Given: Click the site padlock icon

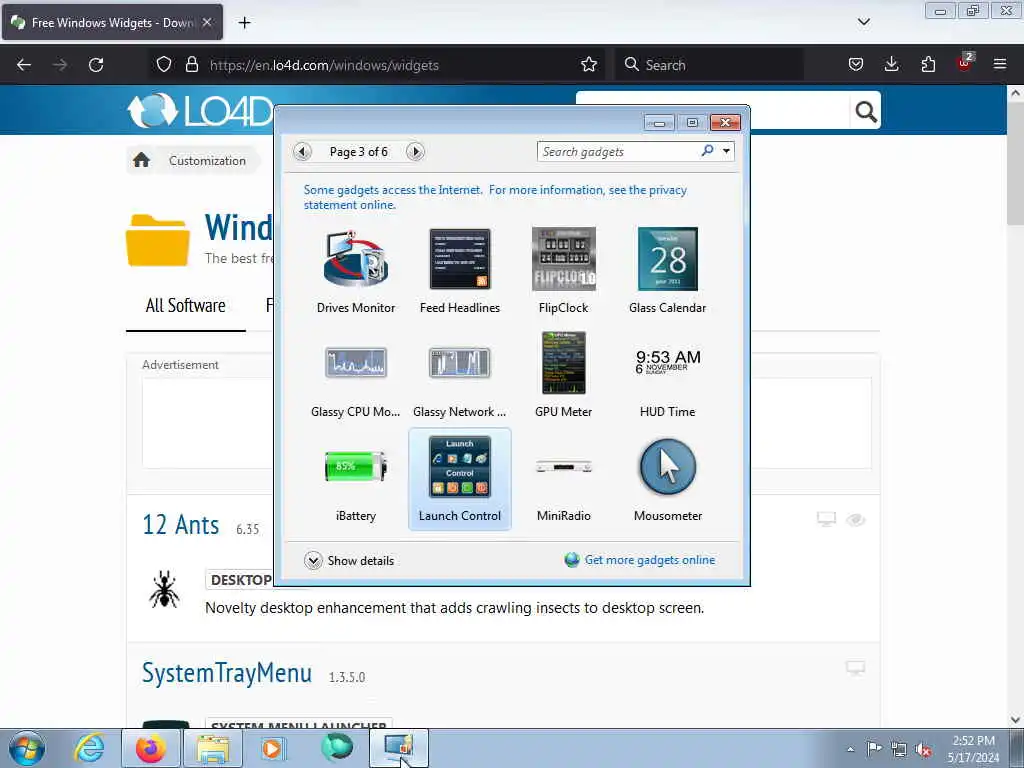Looking at the screenshot, I should point(191,65).
